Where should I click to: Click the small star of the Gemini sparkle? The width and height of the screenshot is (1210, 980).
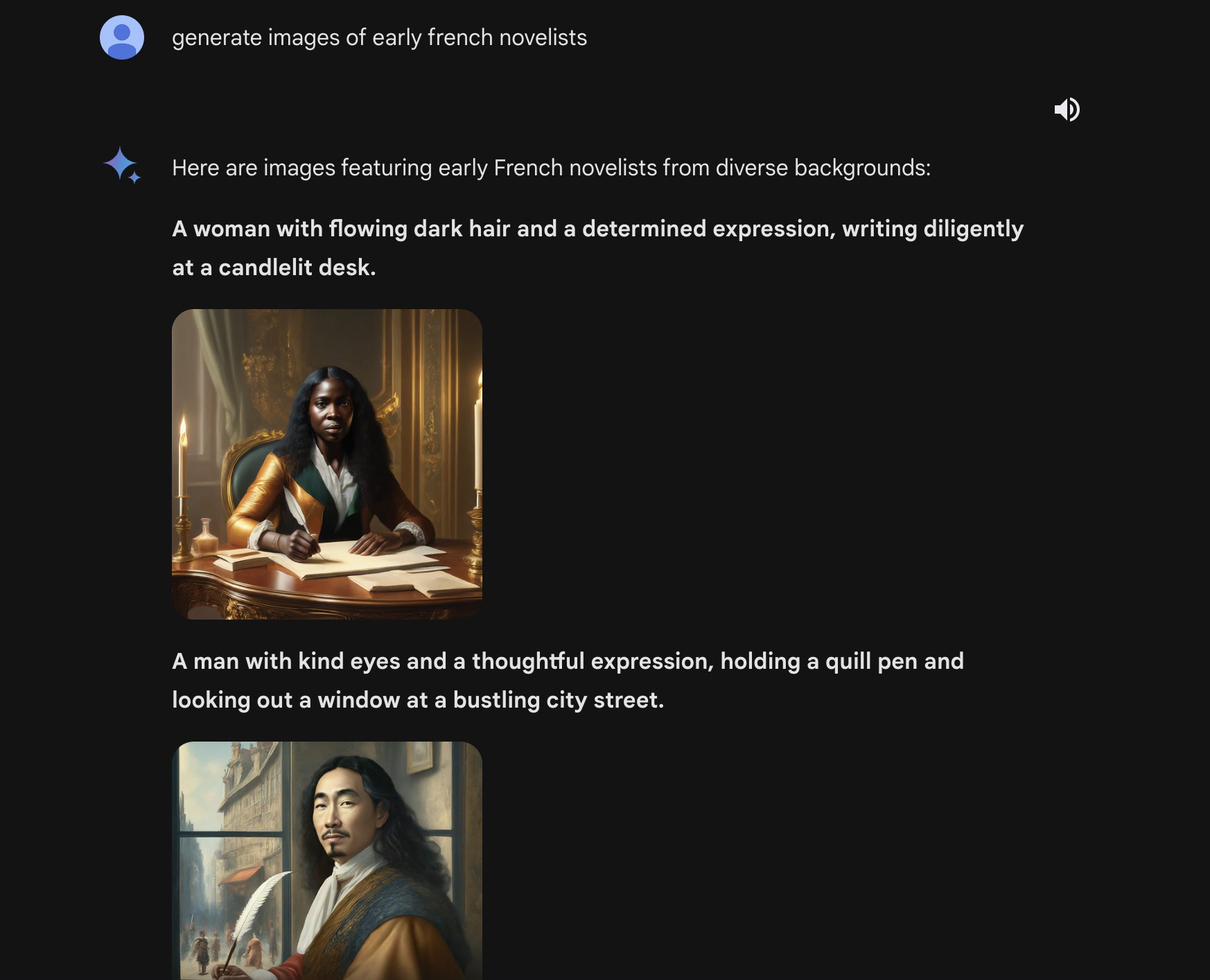[x=134, y=178]
